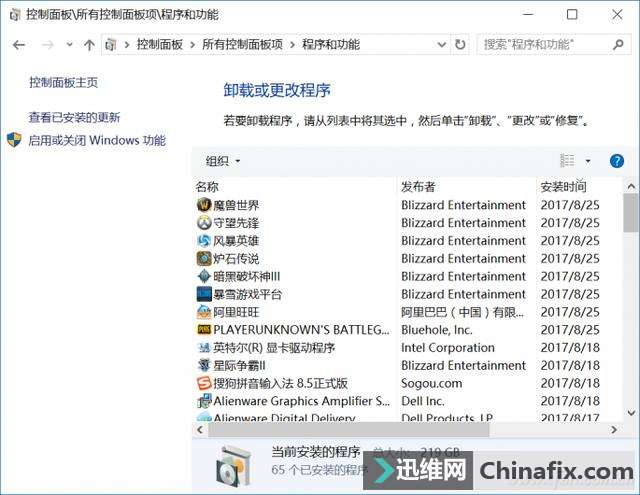Click publisher Bluehole, Inc.
Screen dimensions: 640x495
click(436, 330)
